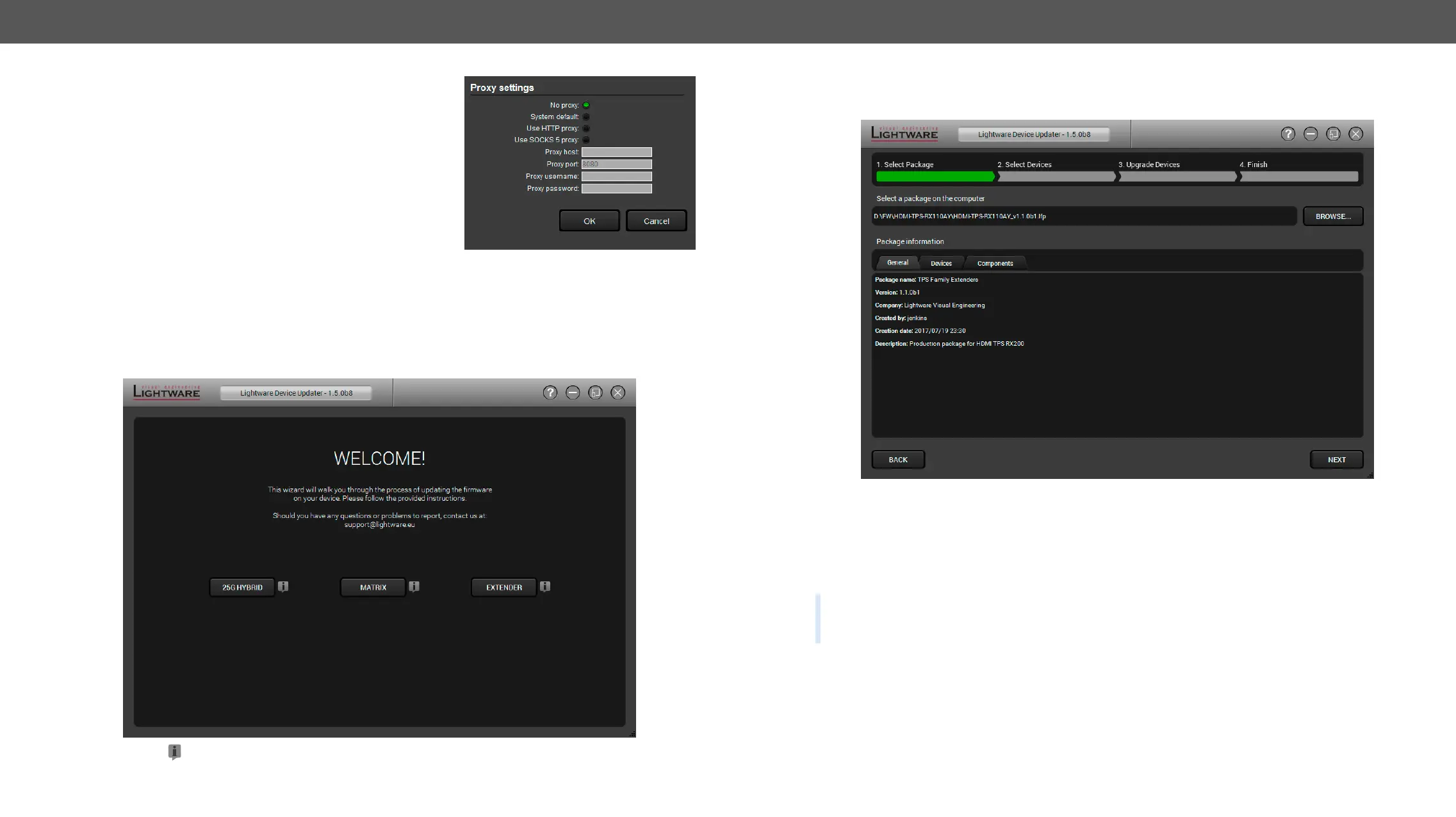Go BACK in the updater wizard

898,460
